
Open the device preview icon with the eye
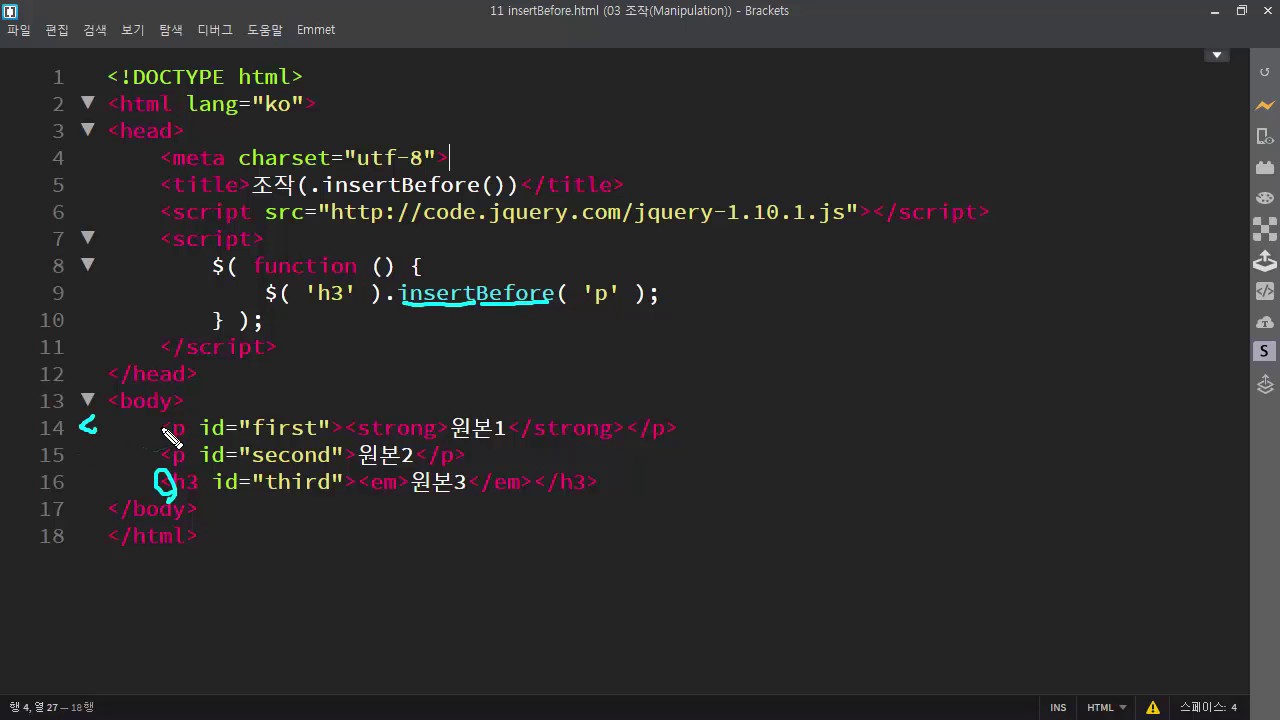pyautogui.click(x=1265, y=136)
